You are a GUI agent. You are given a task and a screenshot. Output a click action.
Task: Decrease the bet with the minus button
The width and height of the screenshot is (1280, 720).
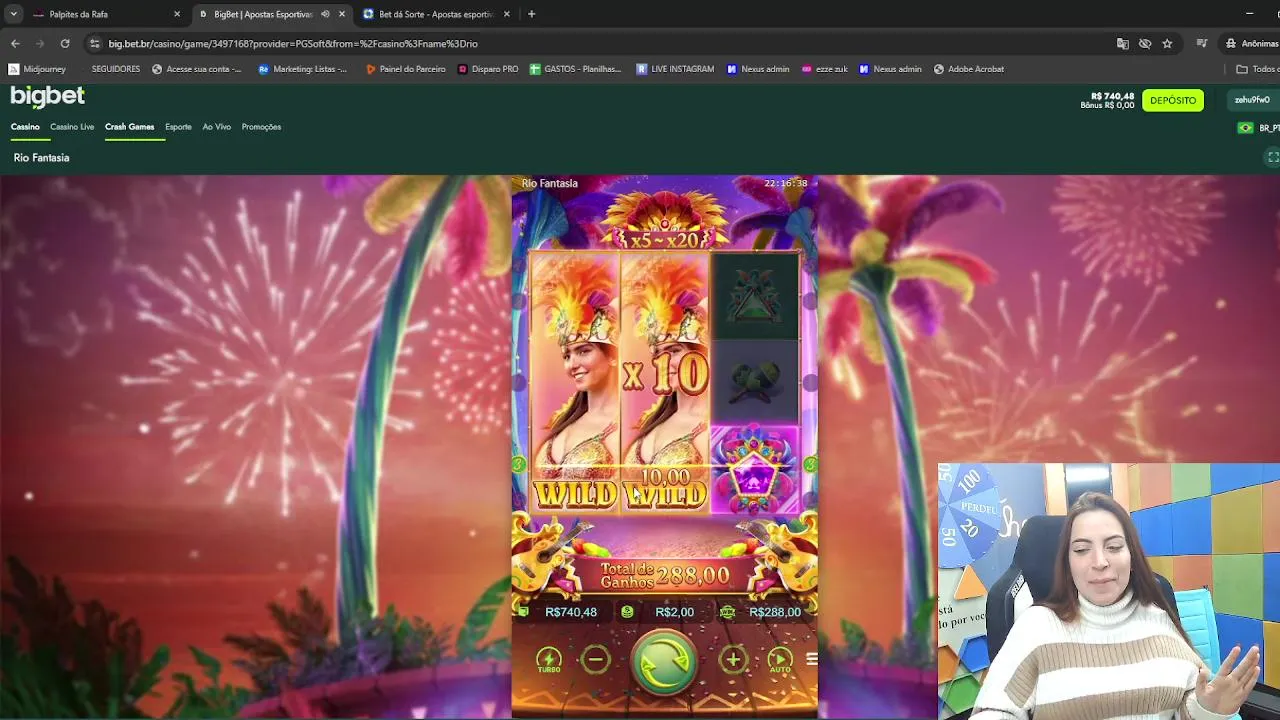(595, 659)
